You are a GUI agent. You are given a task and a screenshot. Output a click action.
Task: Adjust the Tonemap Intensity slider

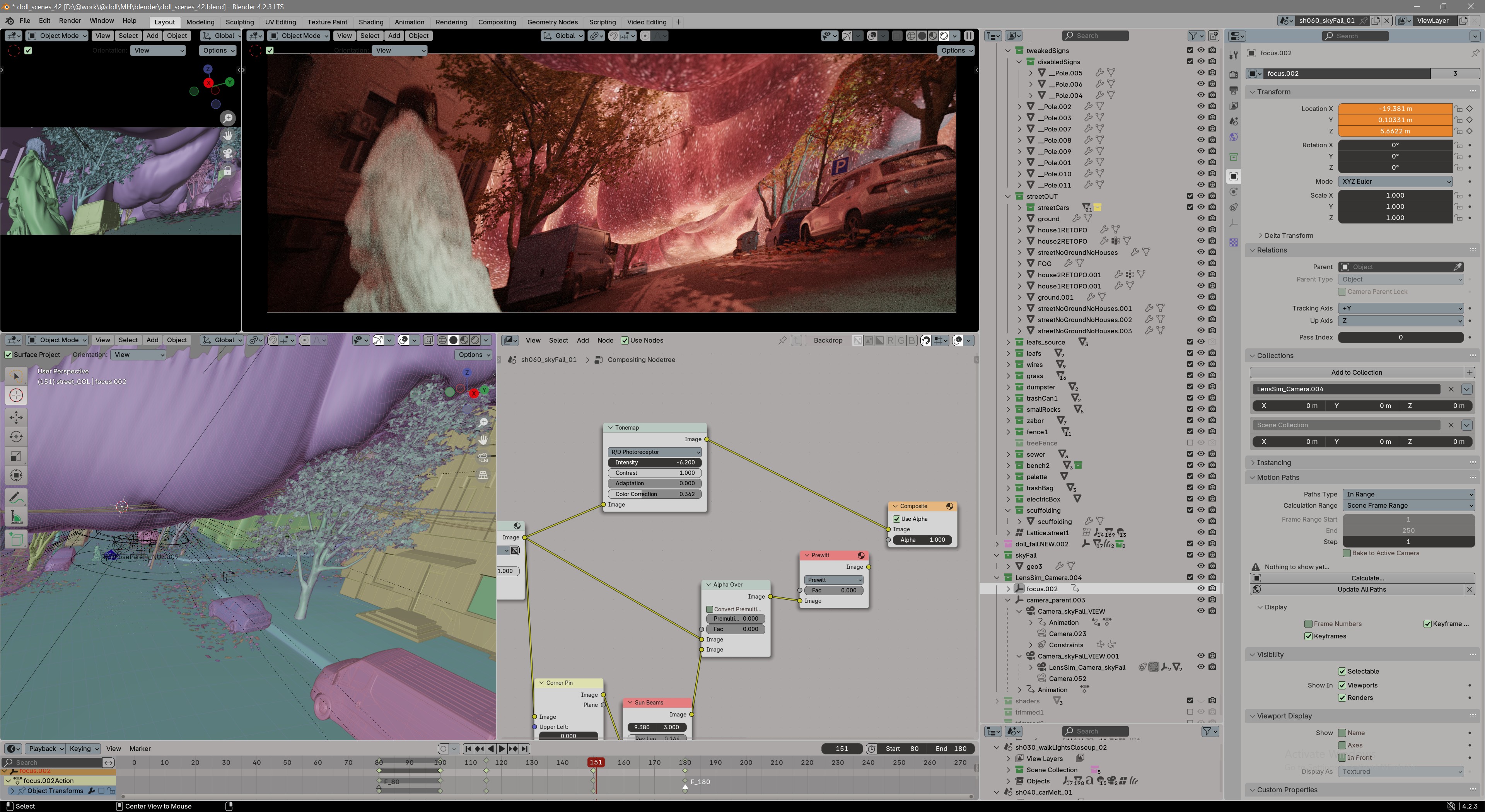pyautogui.click(x=655, y=463)
